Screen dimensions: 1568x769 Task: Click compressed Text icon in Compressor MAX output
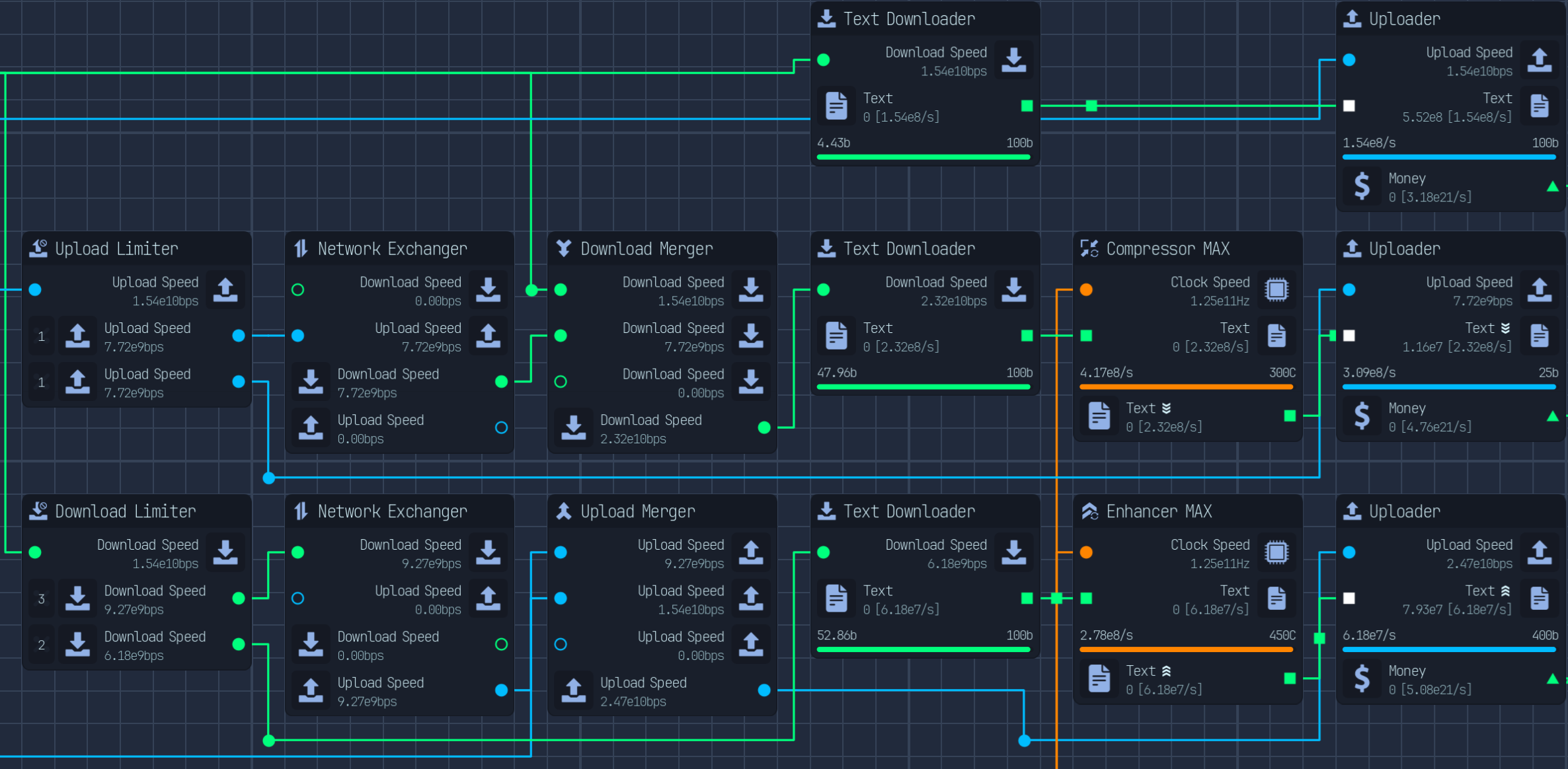pyautogui.click(x=1099, y=416)
